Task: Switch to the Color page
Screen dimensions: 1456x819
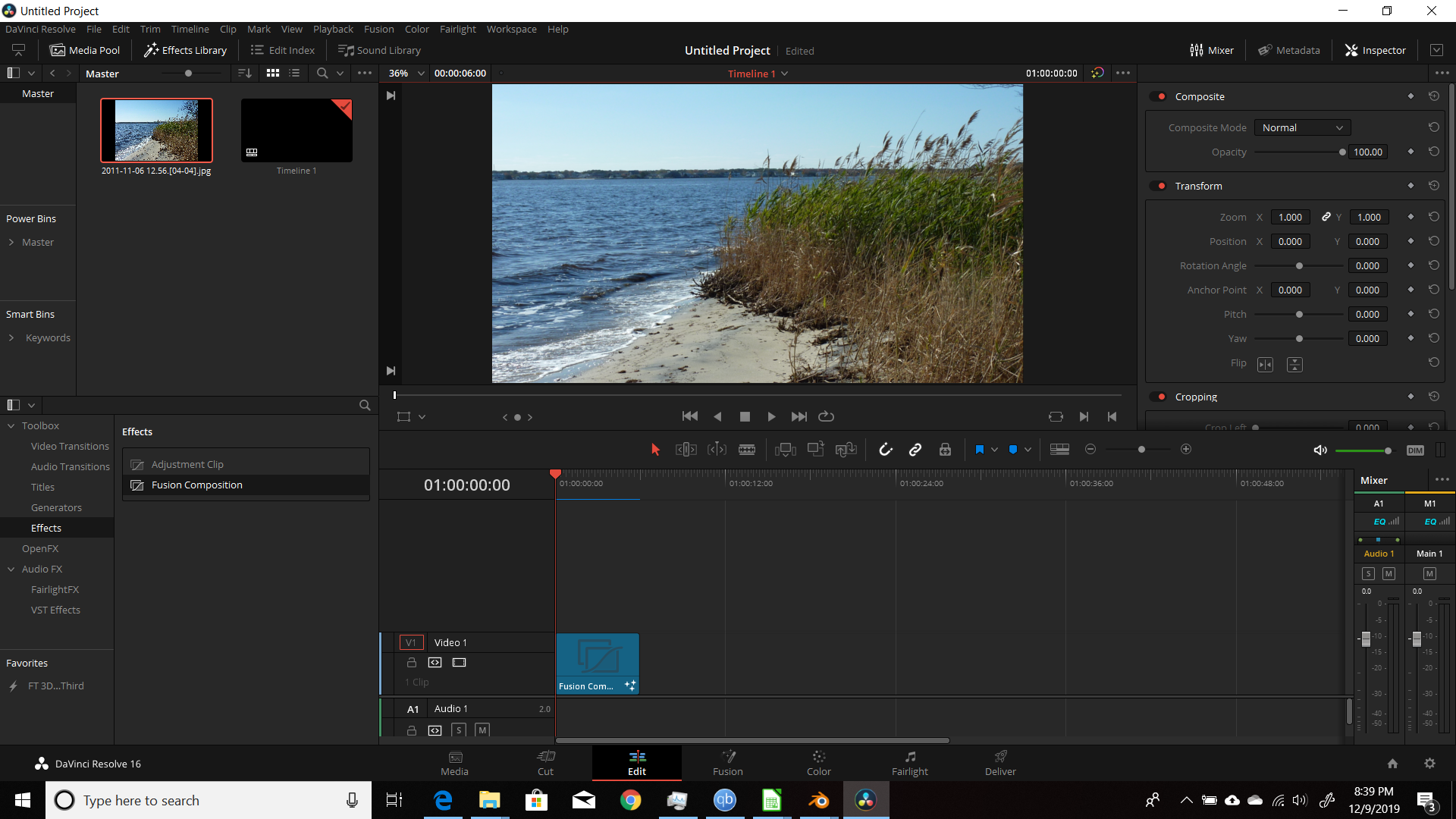Action: [818, 763]
